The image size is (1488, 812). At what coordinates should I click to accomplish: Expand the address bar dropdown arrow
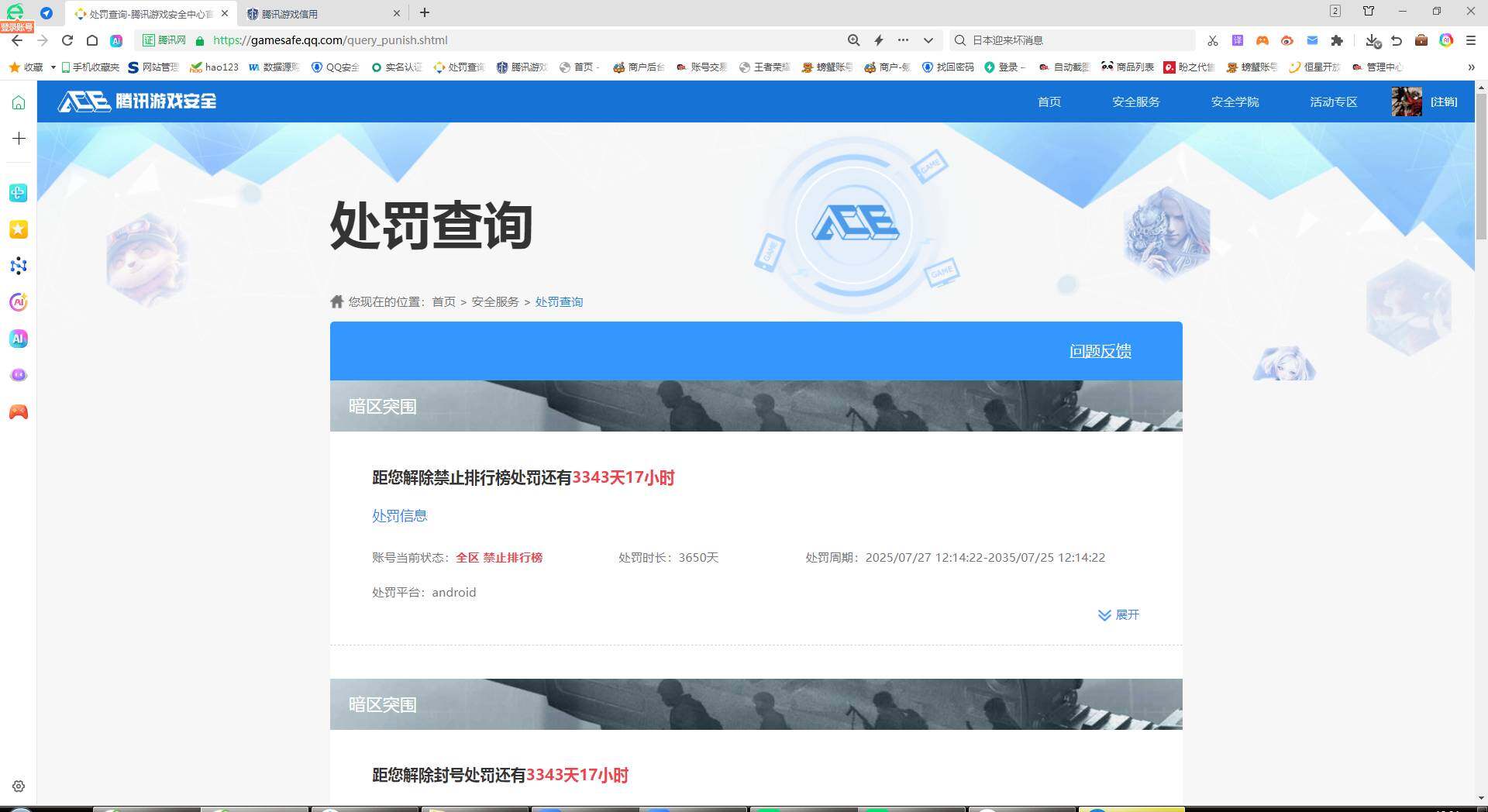(928, 40)
